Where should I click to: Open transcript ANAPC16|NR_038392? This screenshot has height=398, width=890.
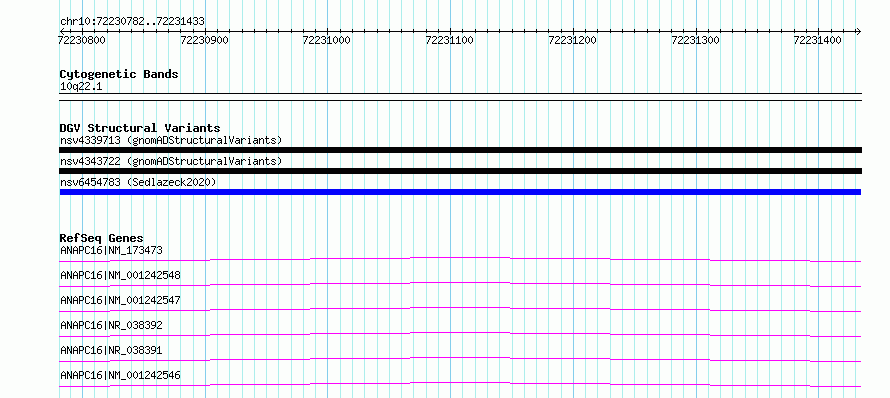[x=112, y=325]
